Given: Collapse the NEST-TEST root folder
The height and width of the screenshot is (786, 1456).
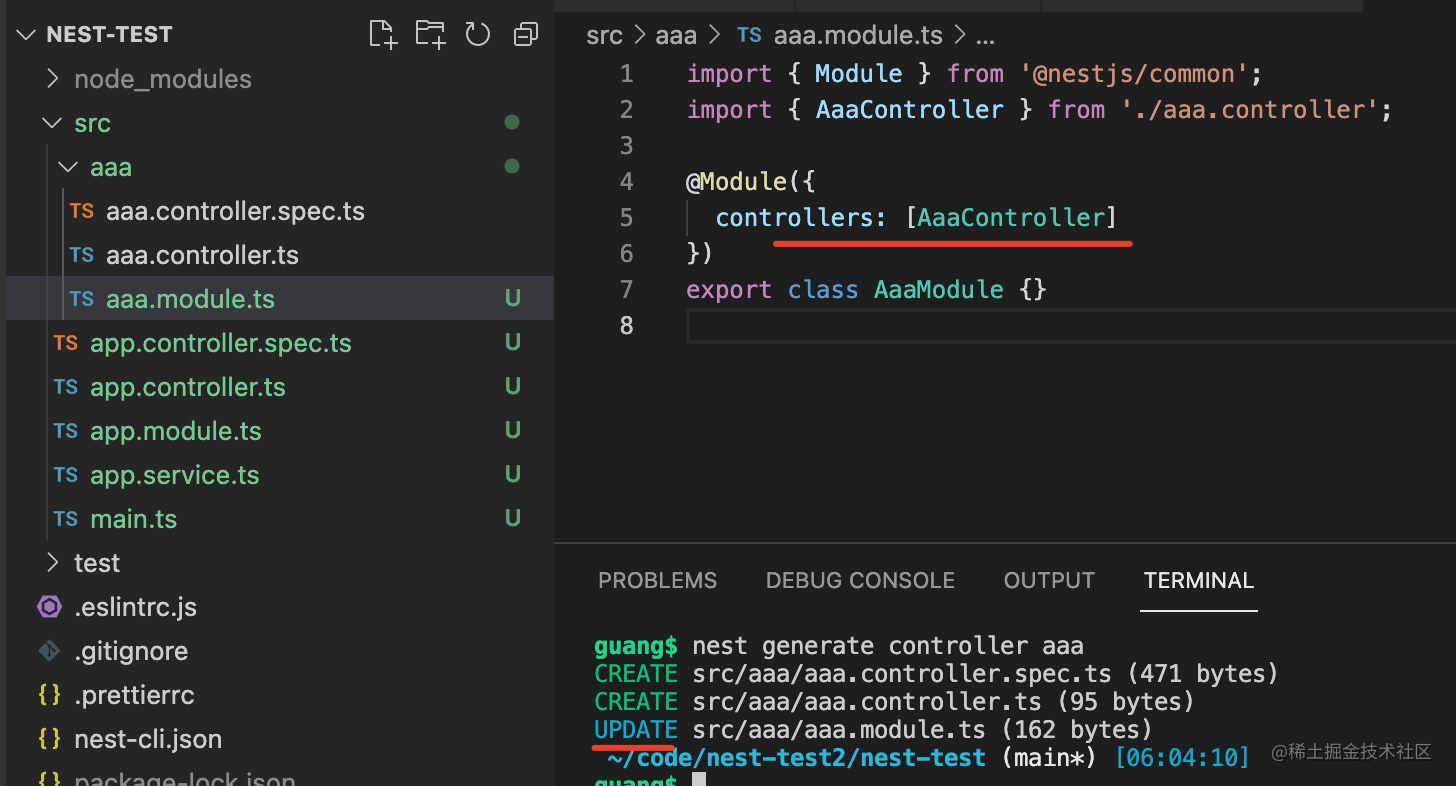Looking at the screenshot, I should click(26, 35).
